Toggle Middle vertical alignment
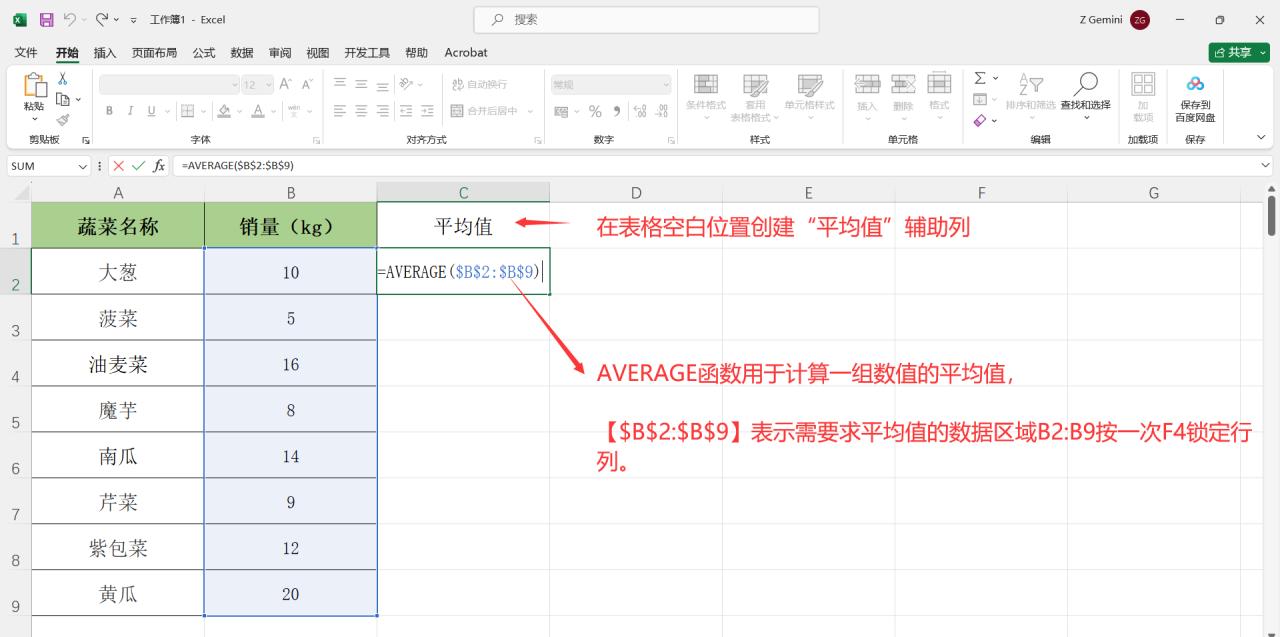Screen dimensions: 1280x637 (362, 85)
